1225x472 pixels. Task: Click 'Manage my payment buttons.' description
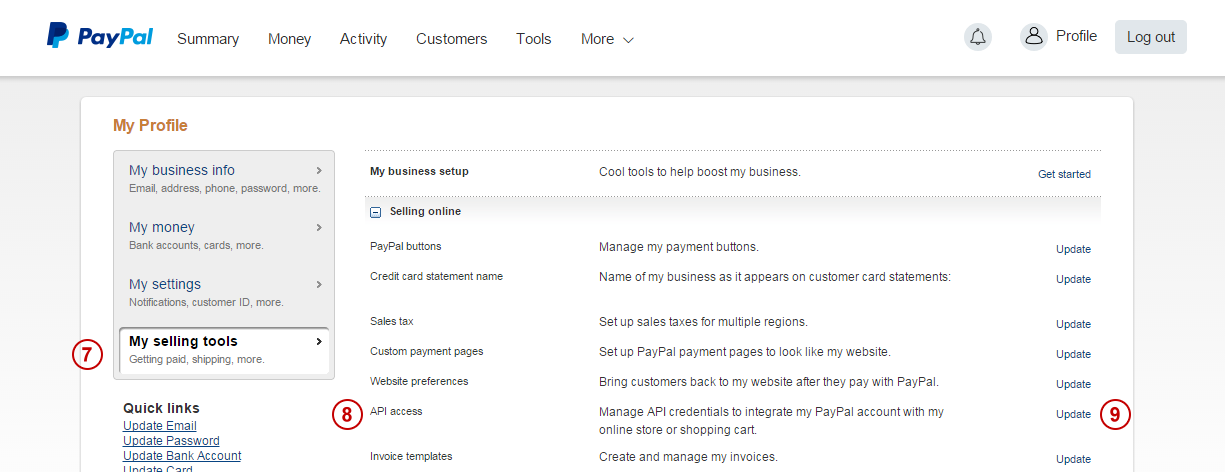click(x=679, y=247)
